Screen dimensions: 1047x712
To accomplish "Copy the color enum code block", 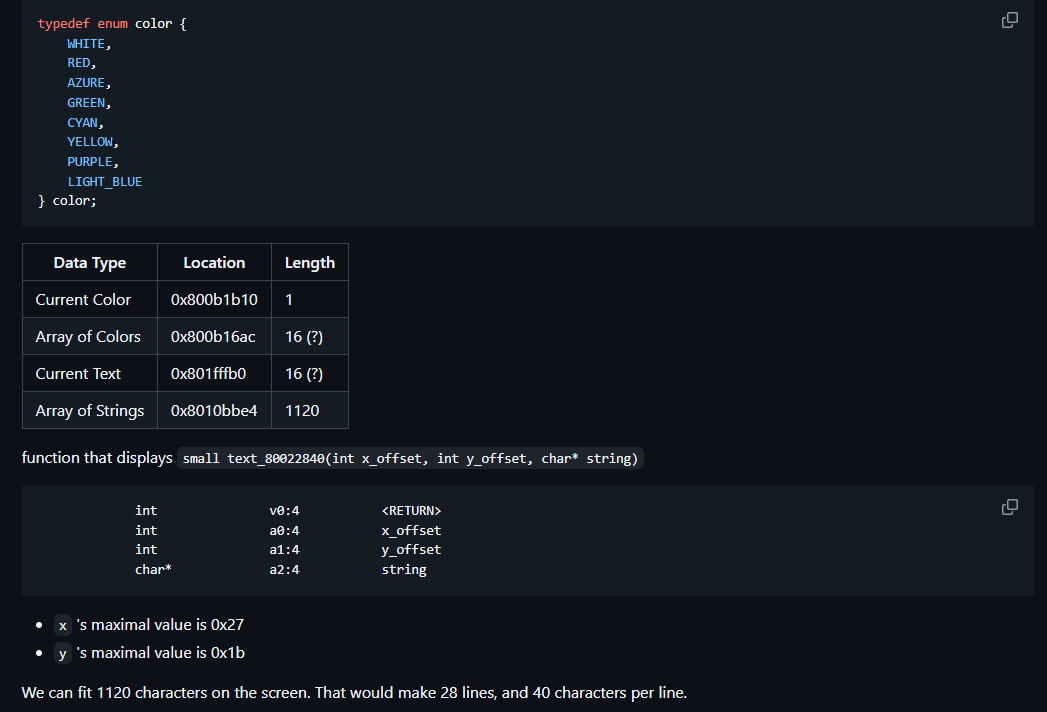I will coord(1010,20).
